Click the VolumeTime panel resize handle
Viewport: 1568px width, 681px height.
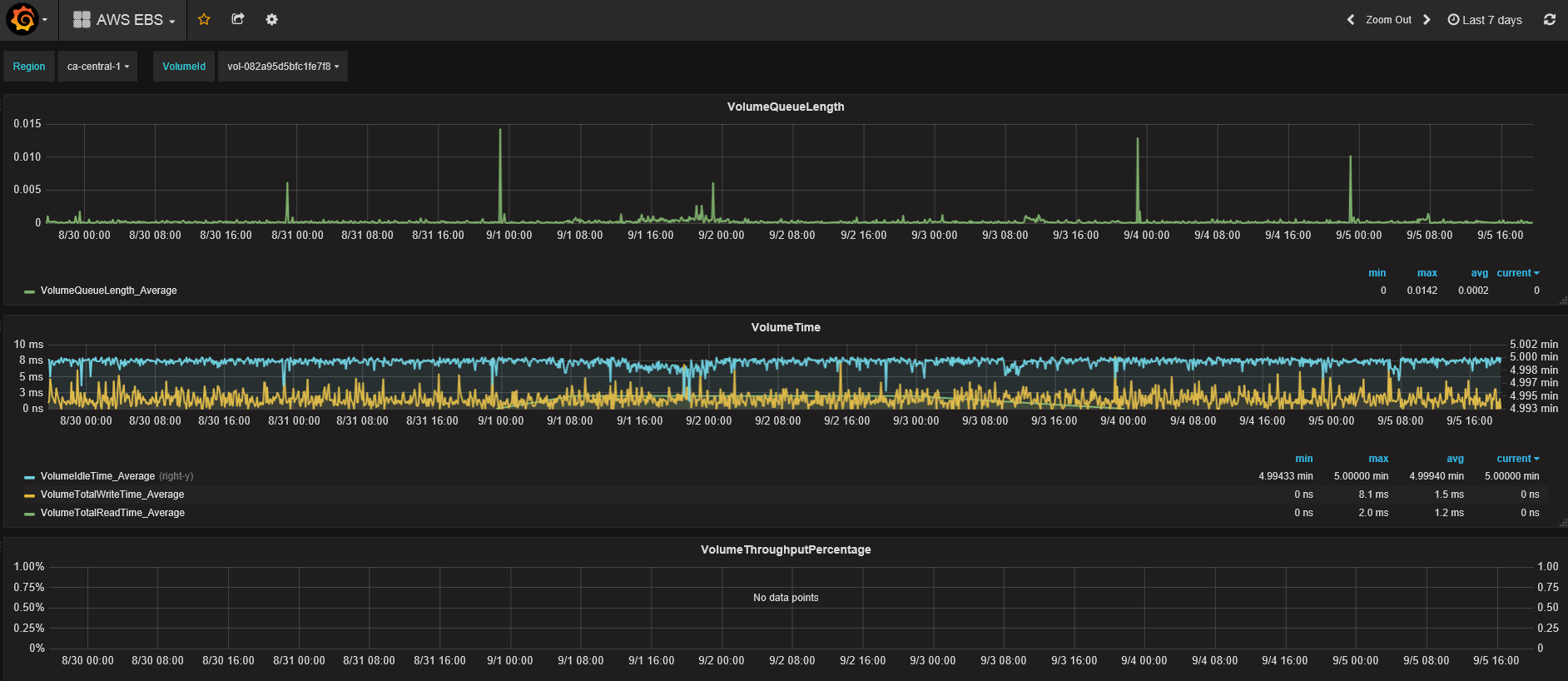click(x=1563, y=523)
